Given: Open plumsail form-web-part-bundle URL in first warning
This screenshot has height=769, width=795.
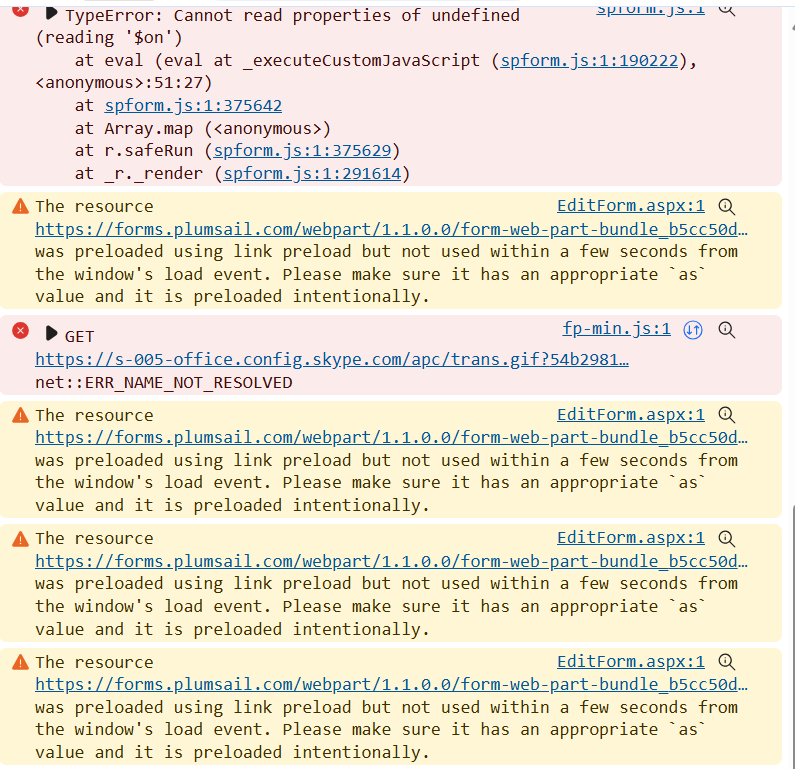Looking at the screenshot, I should 391,228.
